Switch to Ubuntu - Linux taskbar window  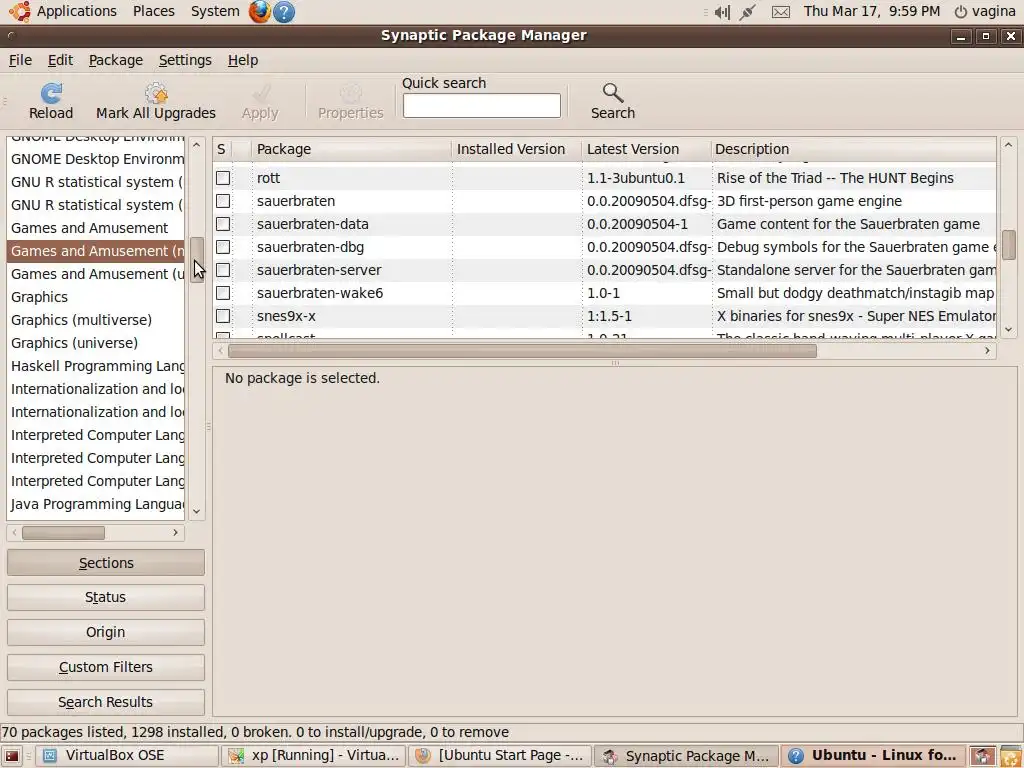point(873,756)
